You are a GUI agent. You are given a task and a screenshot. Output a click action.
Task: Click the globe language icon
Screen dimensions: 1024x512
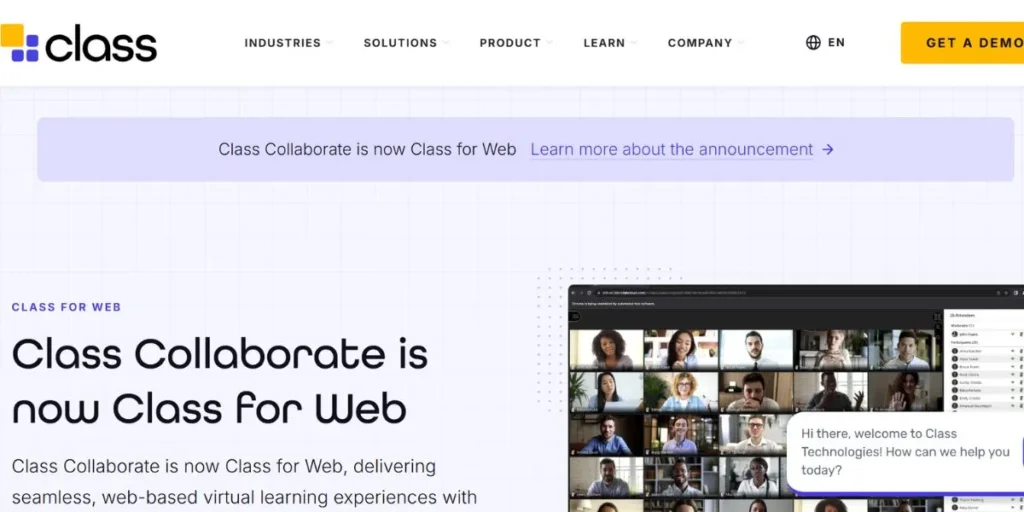813,43
